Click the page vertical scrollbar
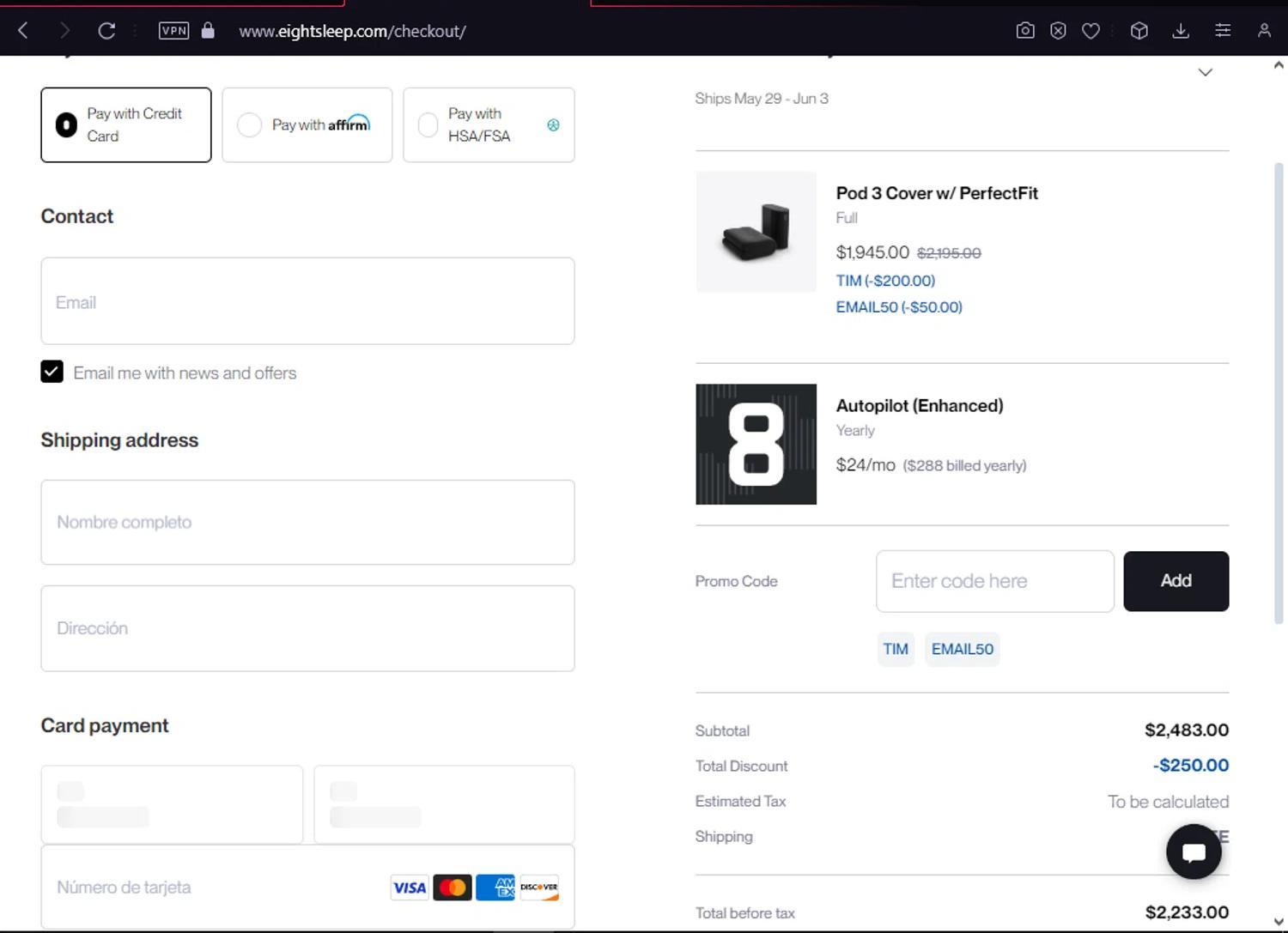The image size is (1288, 933). pos(1279,393)
